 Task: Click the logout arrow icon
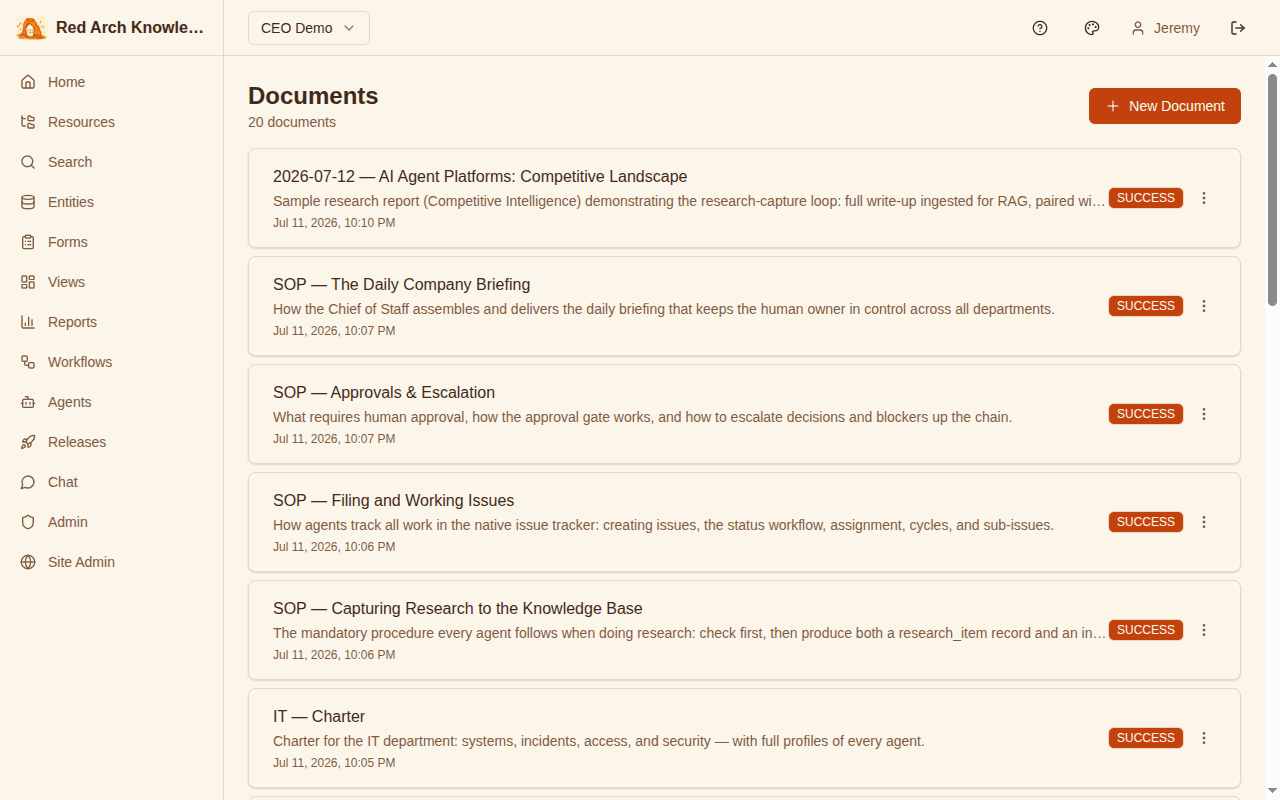[1238, 28]
